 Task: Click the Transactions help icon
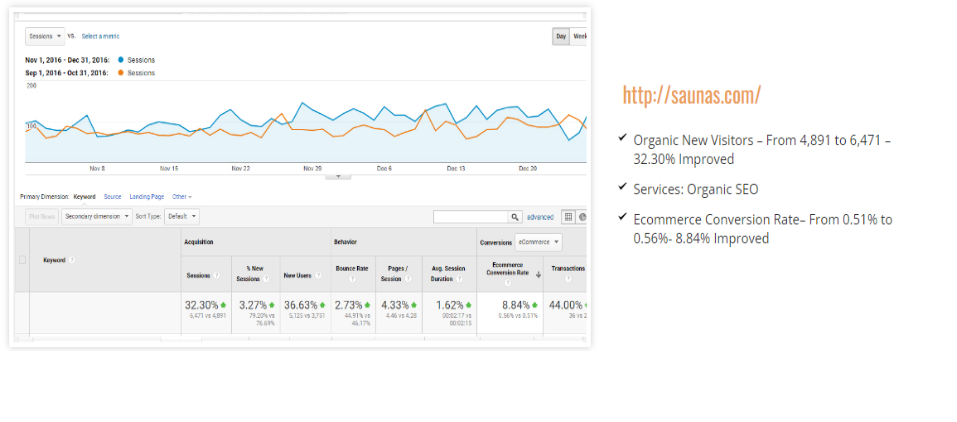pyautogui.click(x=568, y=278)
